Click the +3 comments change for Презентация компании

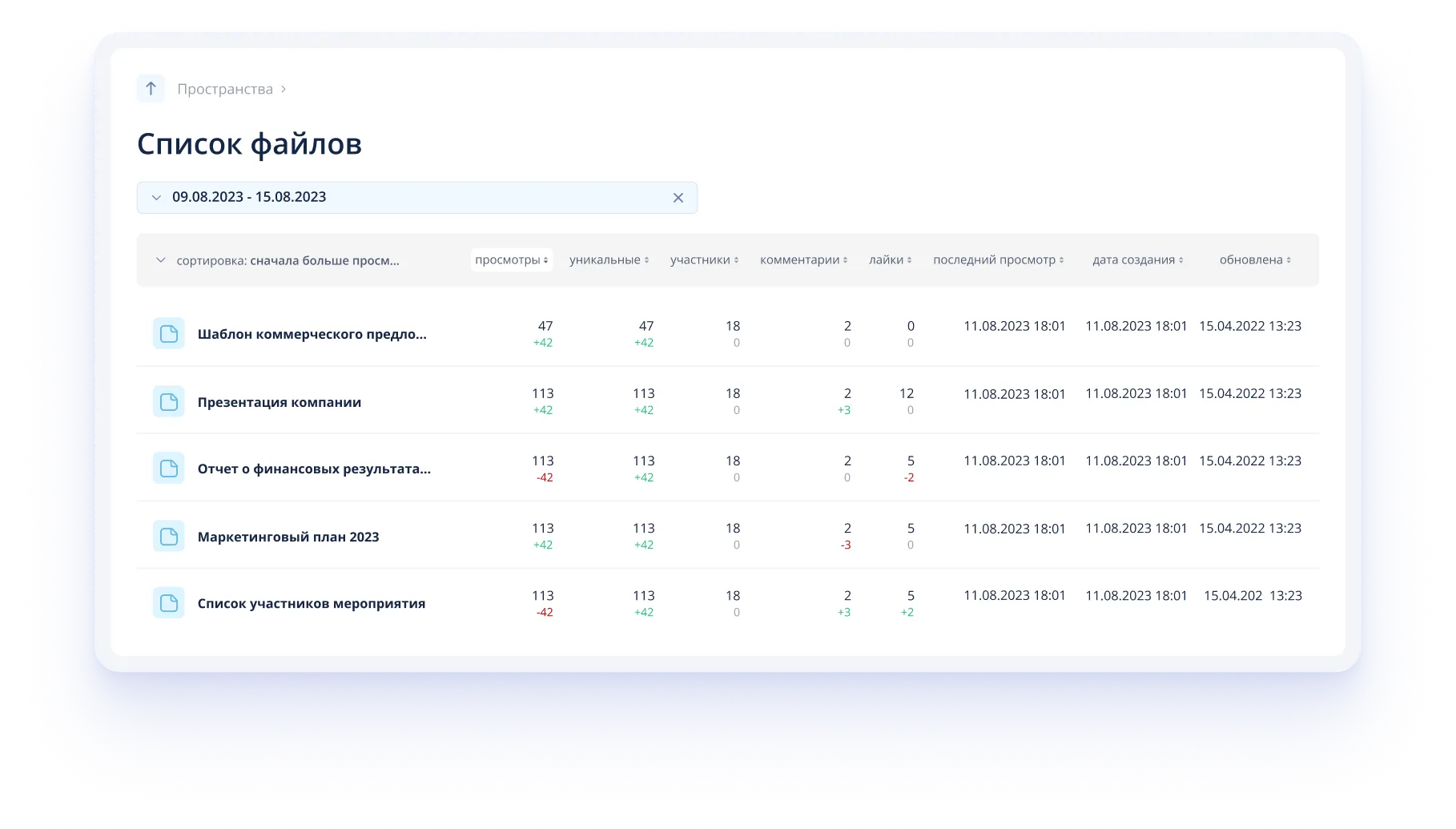(844, 410)
